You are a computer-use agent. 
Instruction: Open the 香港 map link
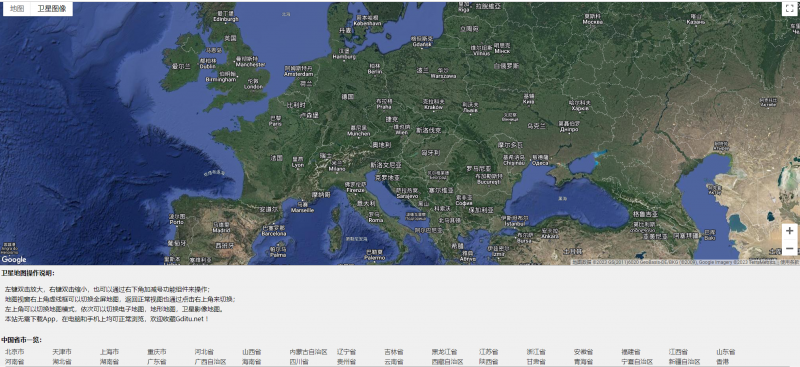[x=723, y=362]
